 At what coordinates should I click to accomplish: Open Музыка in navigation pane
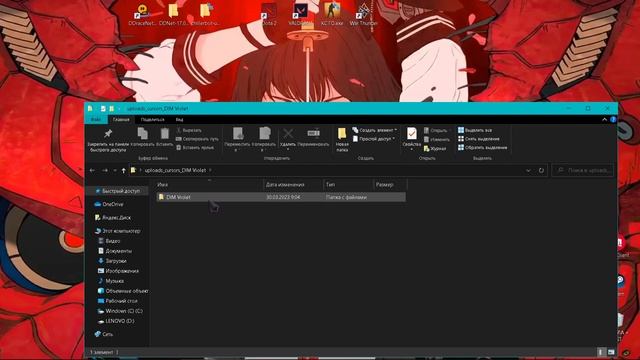tap(111, 281)
